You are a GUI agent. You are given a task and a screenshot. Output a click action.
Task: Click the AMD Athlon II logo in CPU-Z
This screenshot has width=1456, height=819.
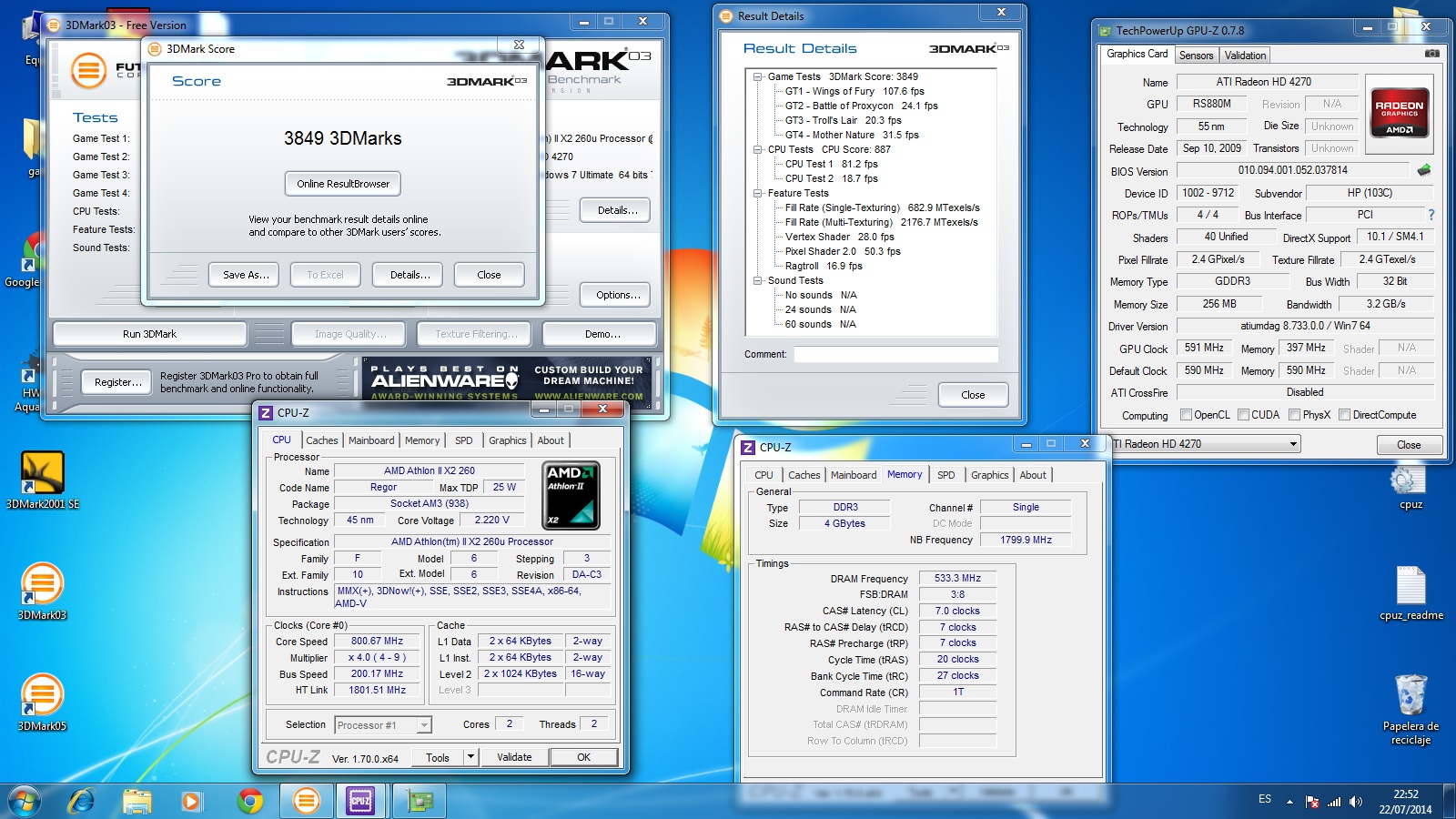(x=571, y=496)
